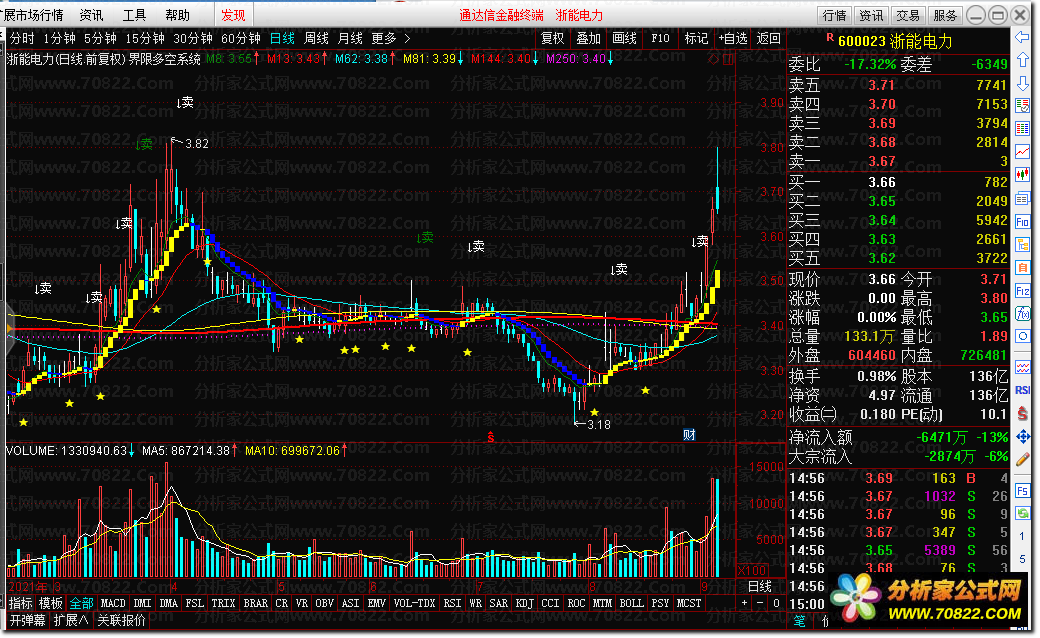The width and height of the screenshot is (1040, 638).
Task: Click the F10 sidebar icon
Action: 1022,222
